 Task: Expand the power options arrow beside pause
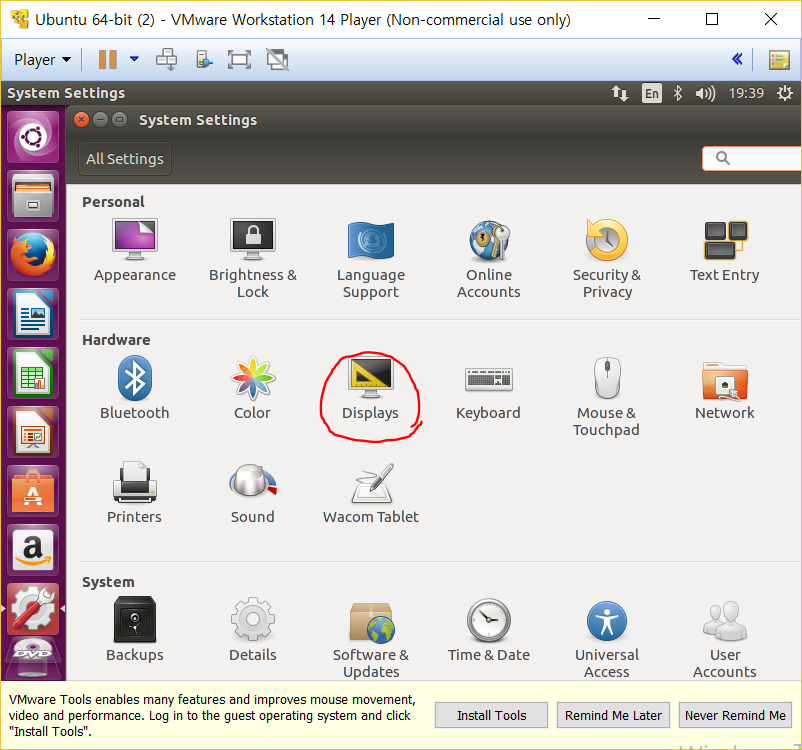point(134,60)
